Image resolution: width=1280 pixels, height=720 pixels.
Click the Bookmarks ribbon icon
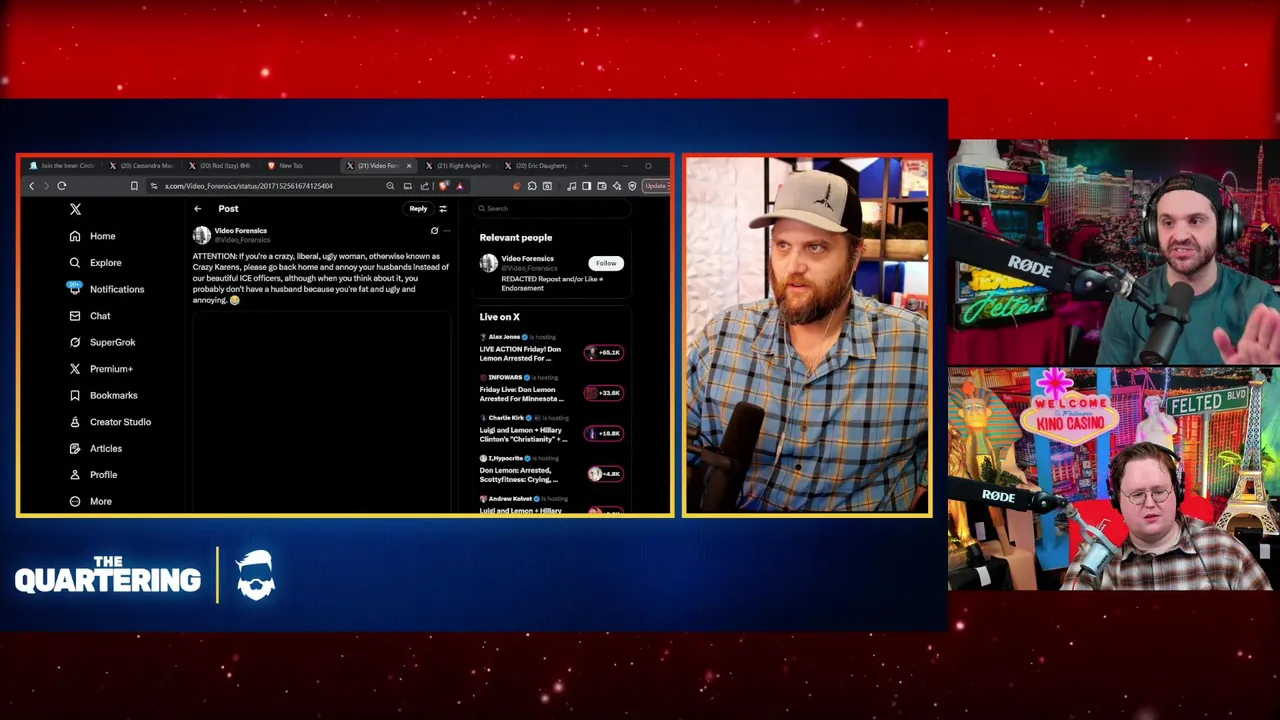coord(75,395)
